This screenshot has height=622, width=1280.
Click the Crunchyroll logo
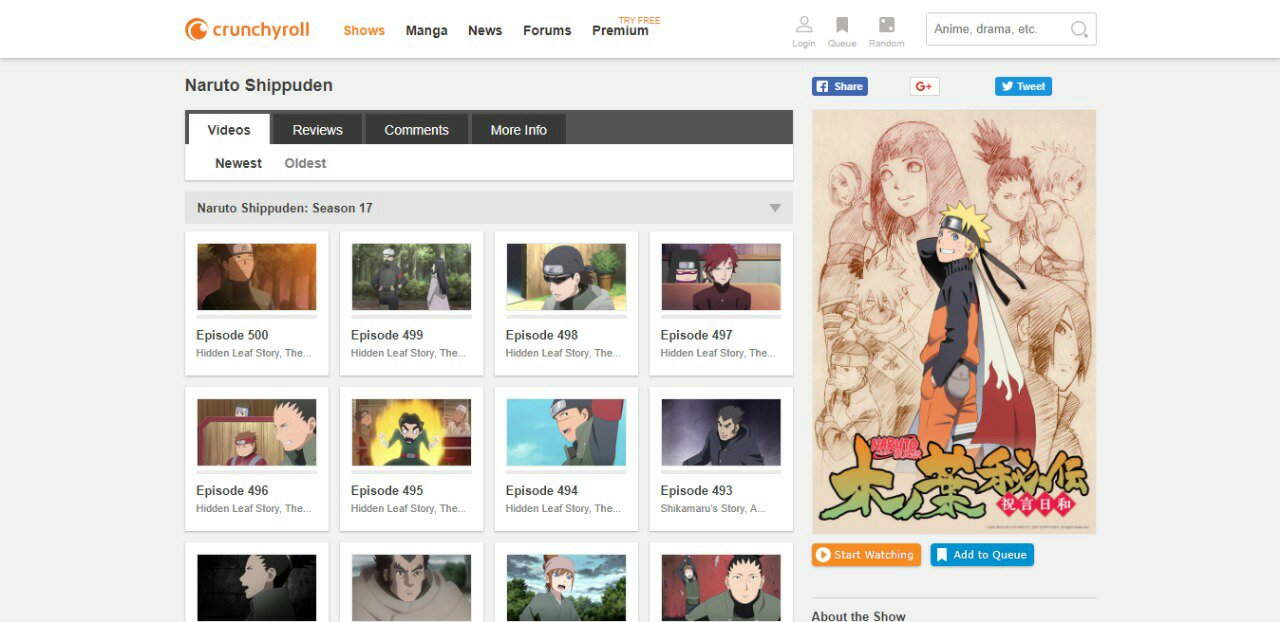coord(247,30)
